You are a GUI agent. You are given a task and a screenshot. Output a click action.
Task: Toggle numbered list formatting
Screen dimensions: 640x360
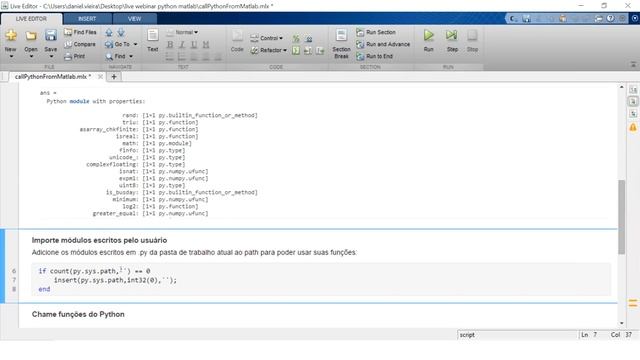[x=182, y=57]
